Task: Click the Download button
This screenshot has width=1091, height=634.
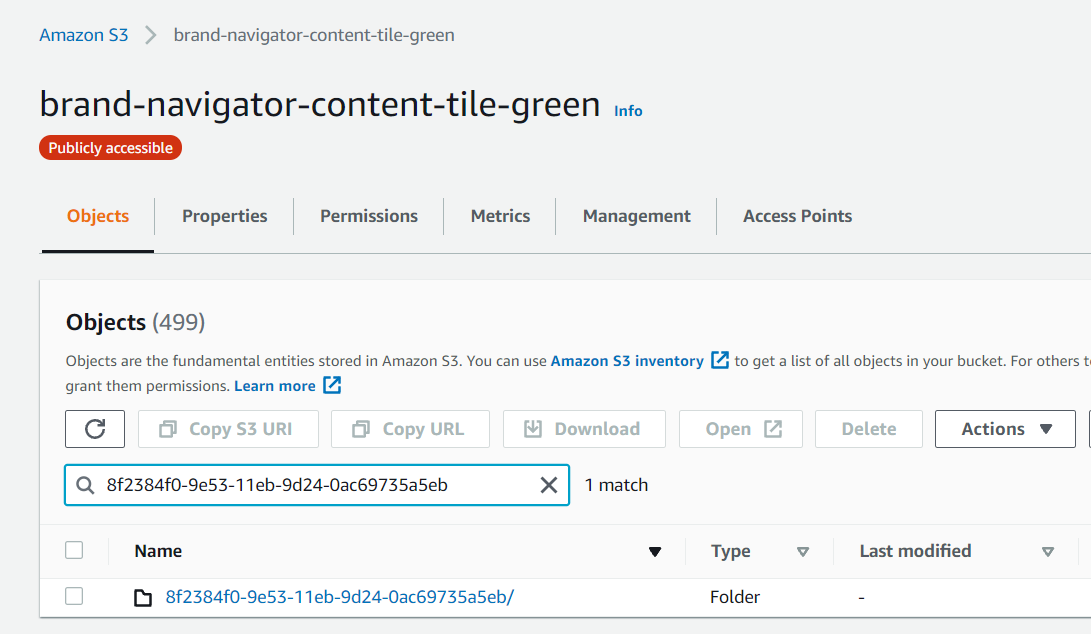Action: click(584, 429)
